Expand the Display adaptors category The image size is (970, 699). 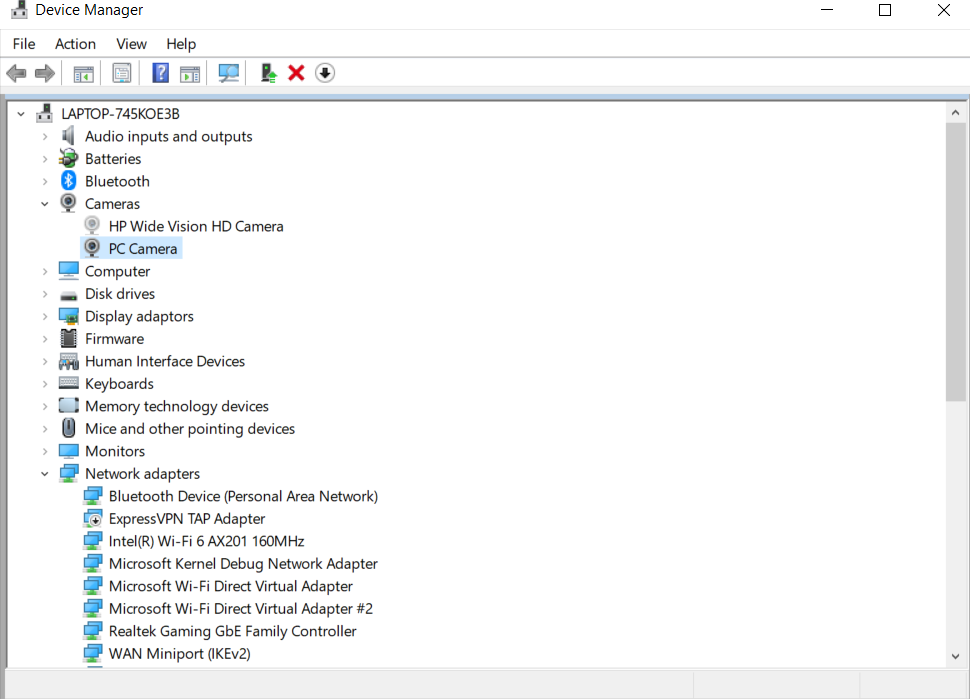[45, 316]
